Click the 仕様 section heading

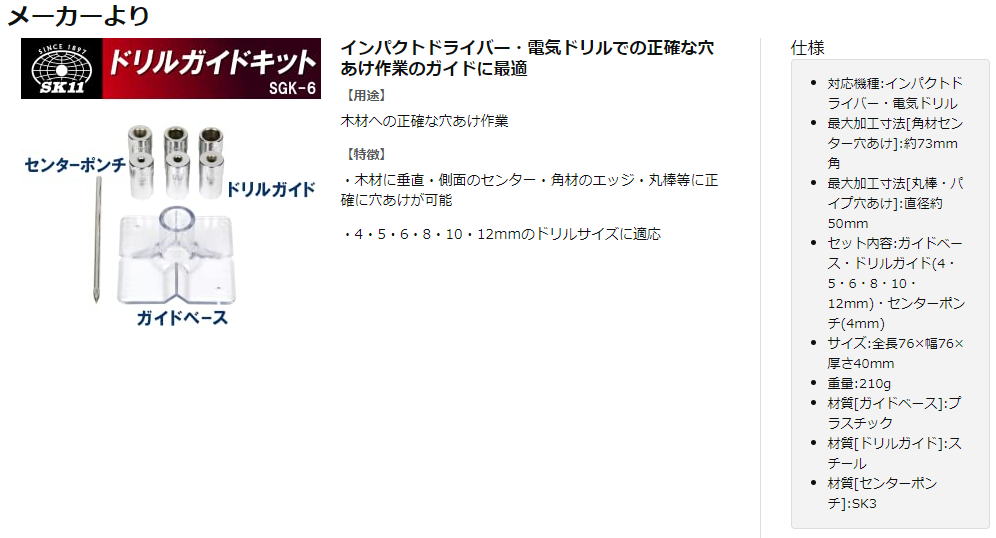tap(807, 48)
